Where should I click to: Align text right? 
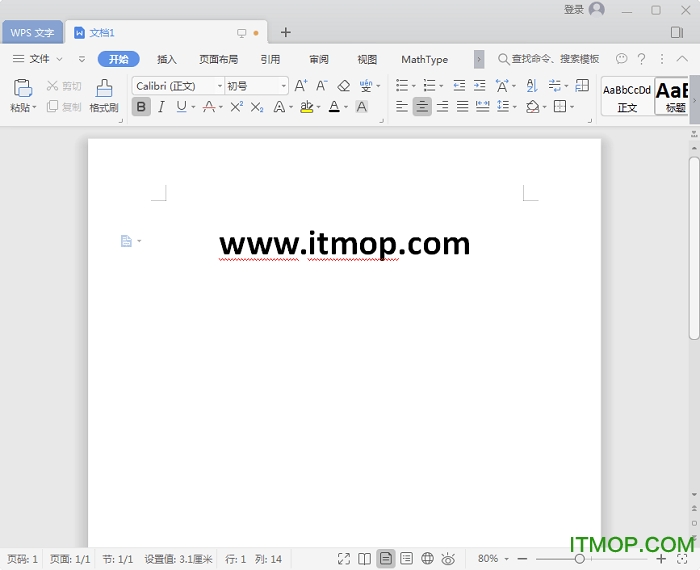442,106
